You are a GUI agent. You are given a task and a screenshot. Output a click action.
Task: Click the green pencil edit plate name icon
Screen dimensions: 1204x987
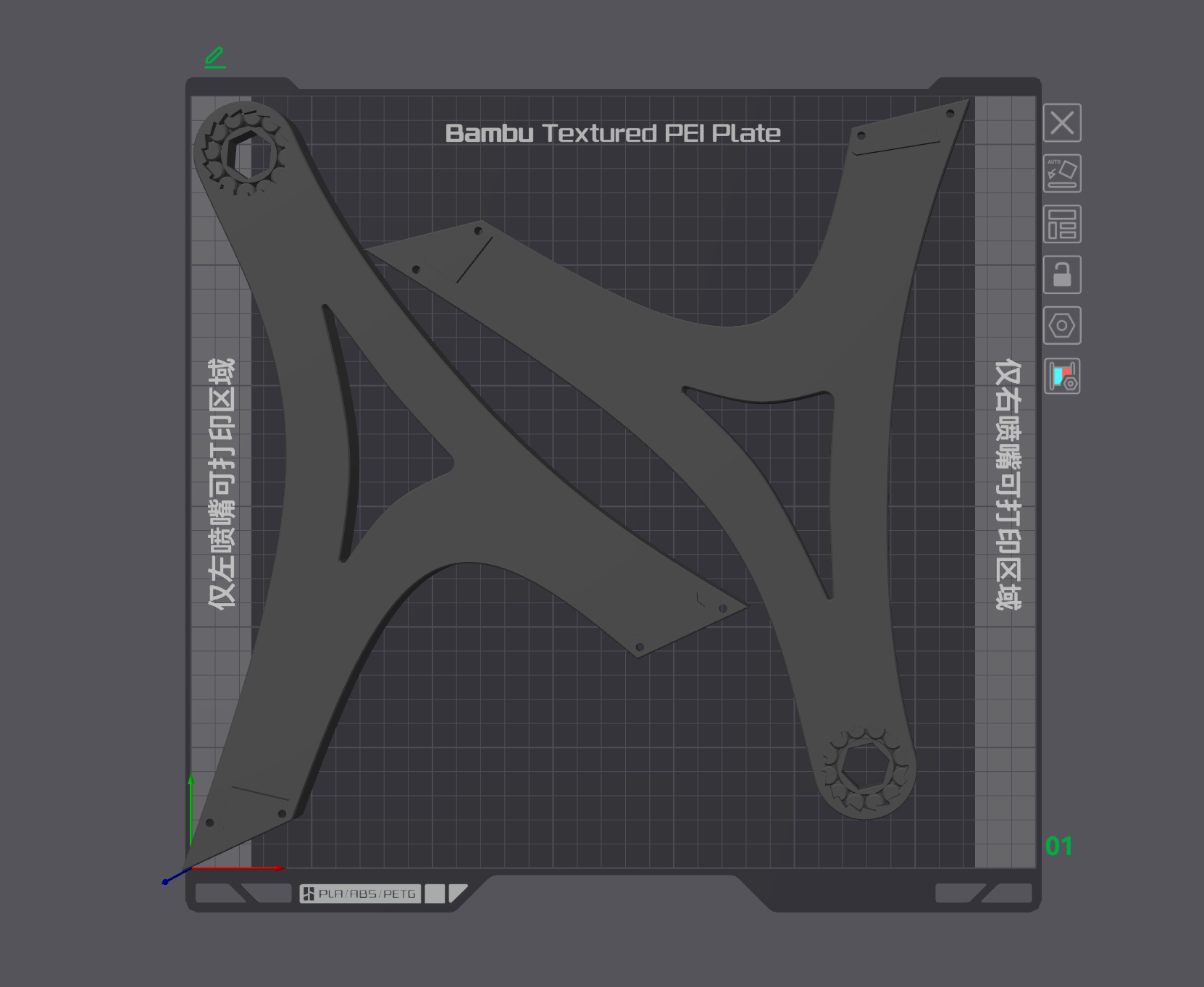click(x=215, y=58)
